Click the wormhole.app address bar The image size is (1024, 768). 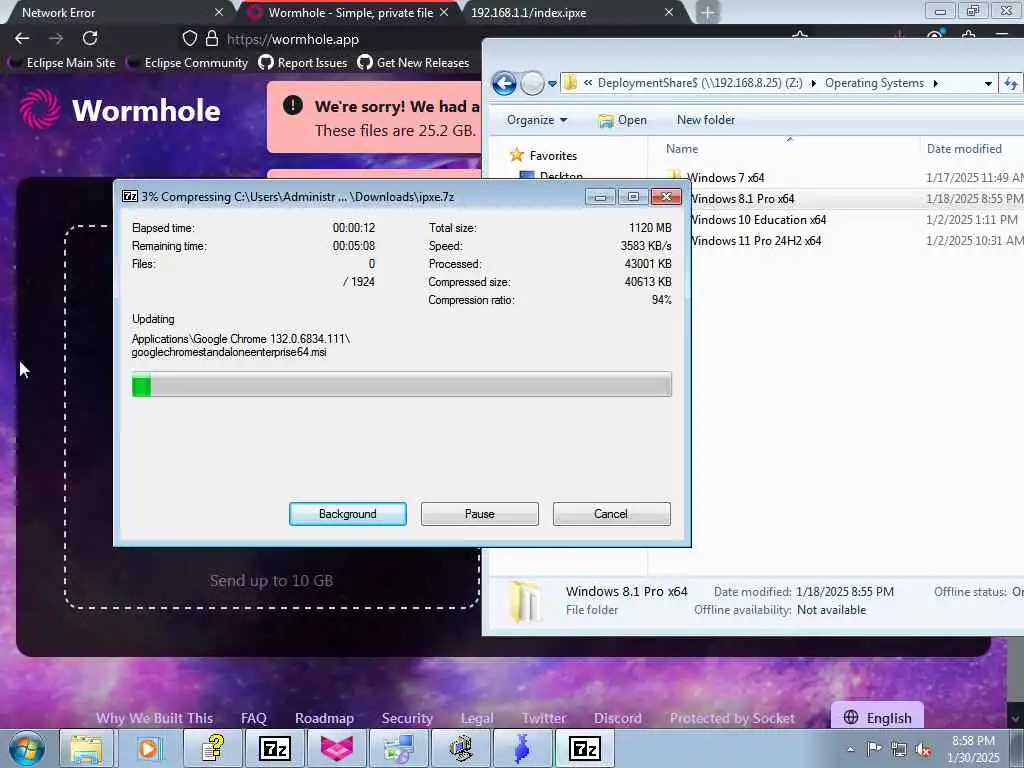coord(293,39)
